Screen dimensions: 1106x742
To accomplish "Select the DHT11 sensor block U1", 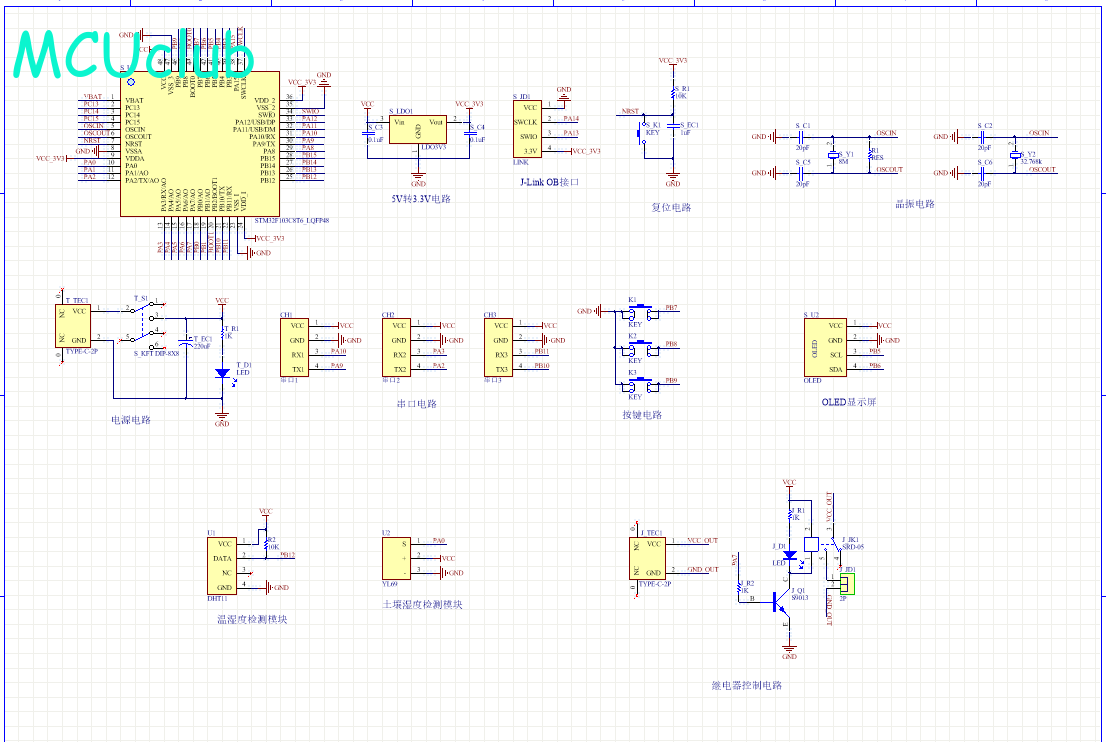I will pyautogui.click(x=223, y=566).
